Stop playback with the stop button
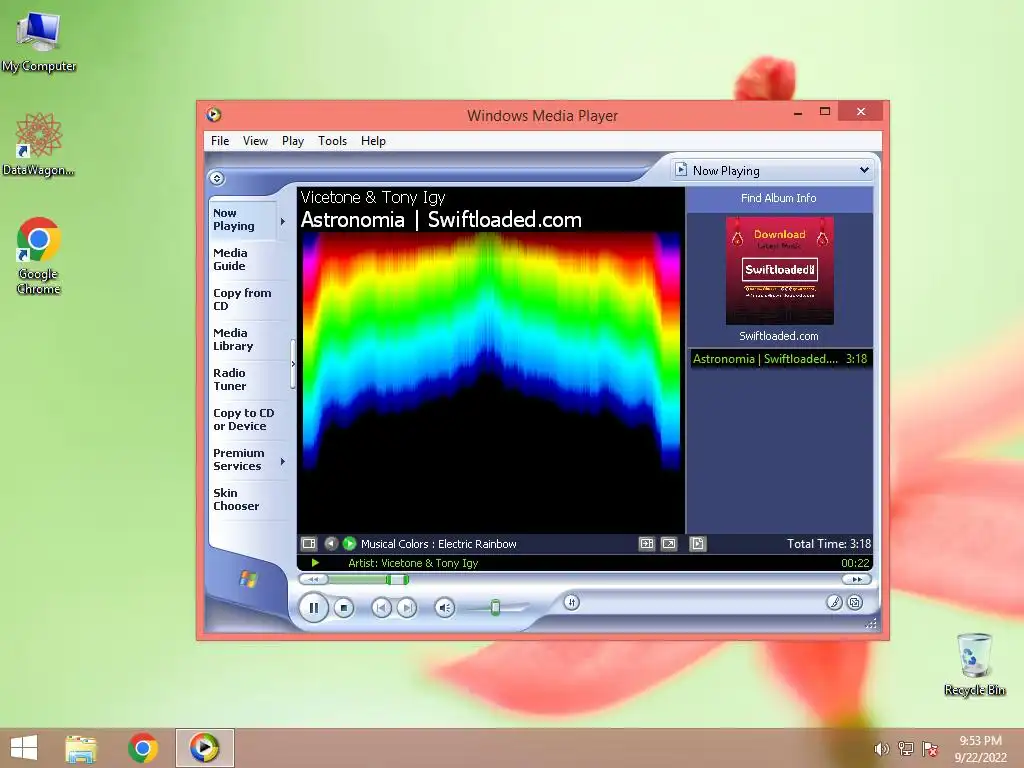Viewport: 1024px width, 768px height. coord(344,608)
